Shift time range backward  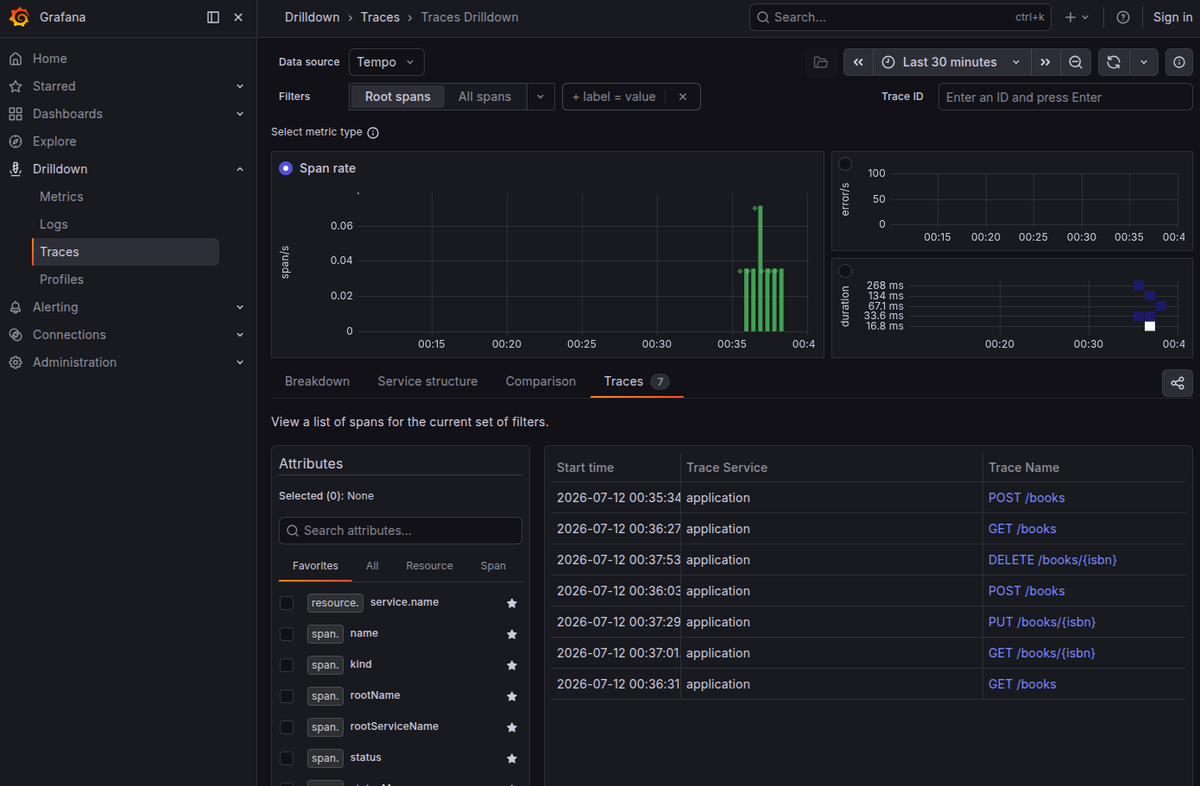point(858,62)
